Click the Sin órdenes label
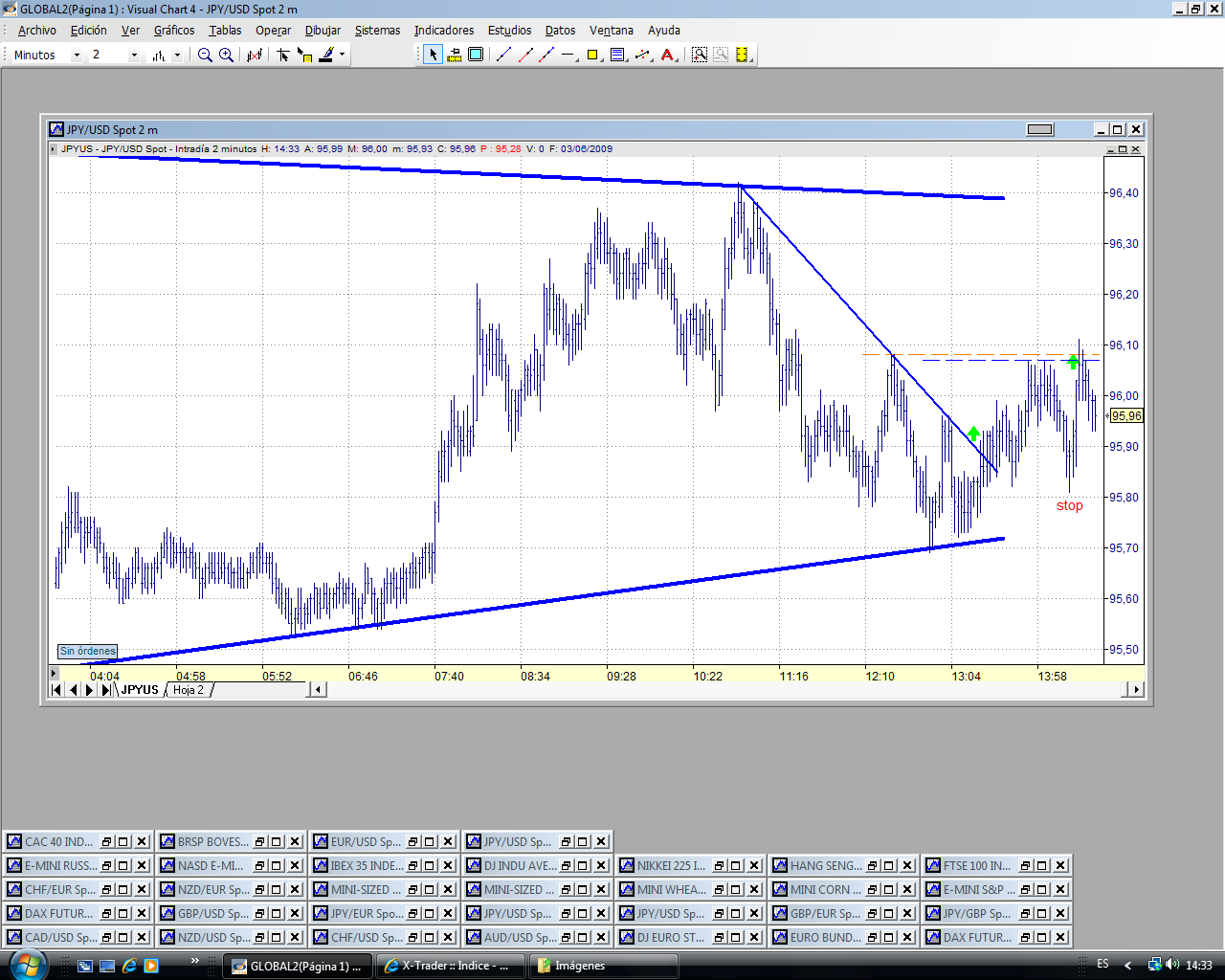This screenshot has height=980, width=1225. point(88,652)
